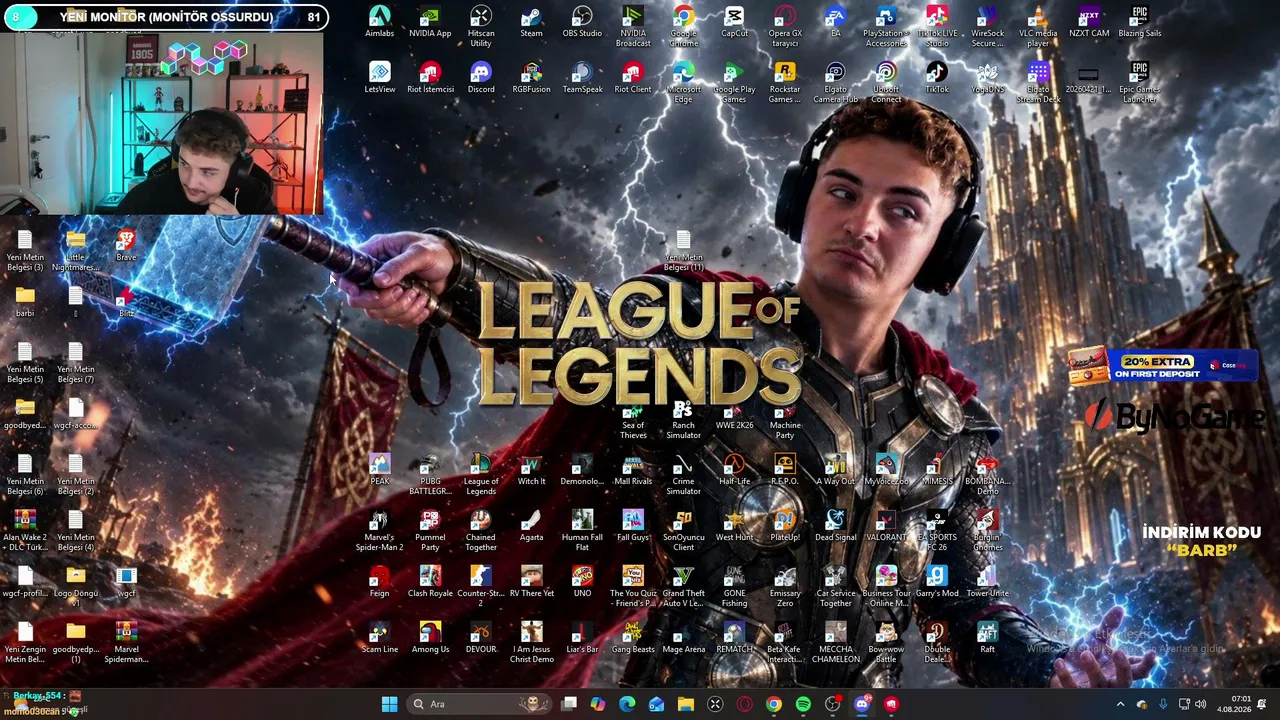
Task: Click the Discord desktop shortcut
Action: click(481, 78)
